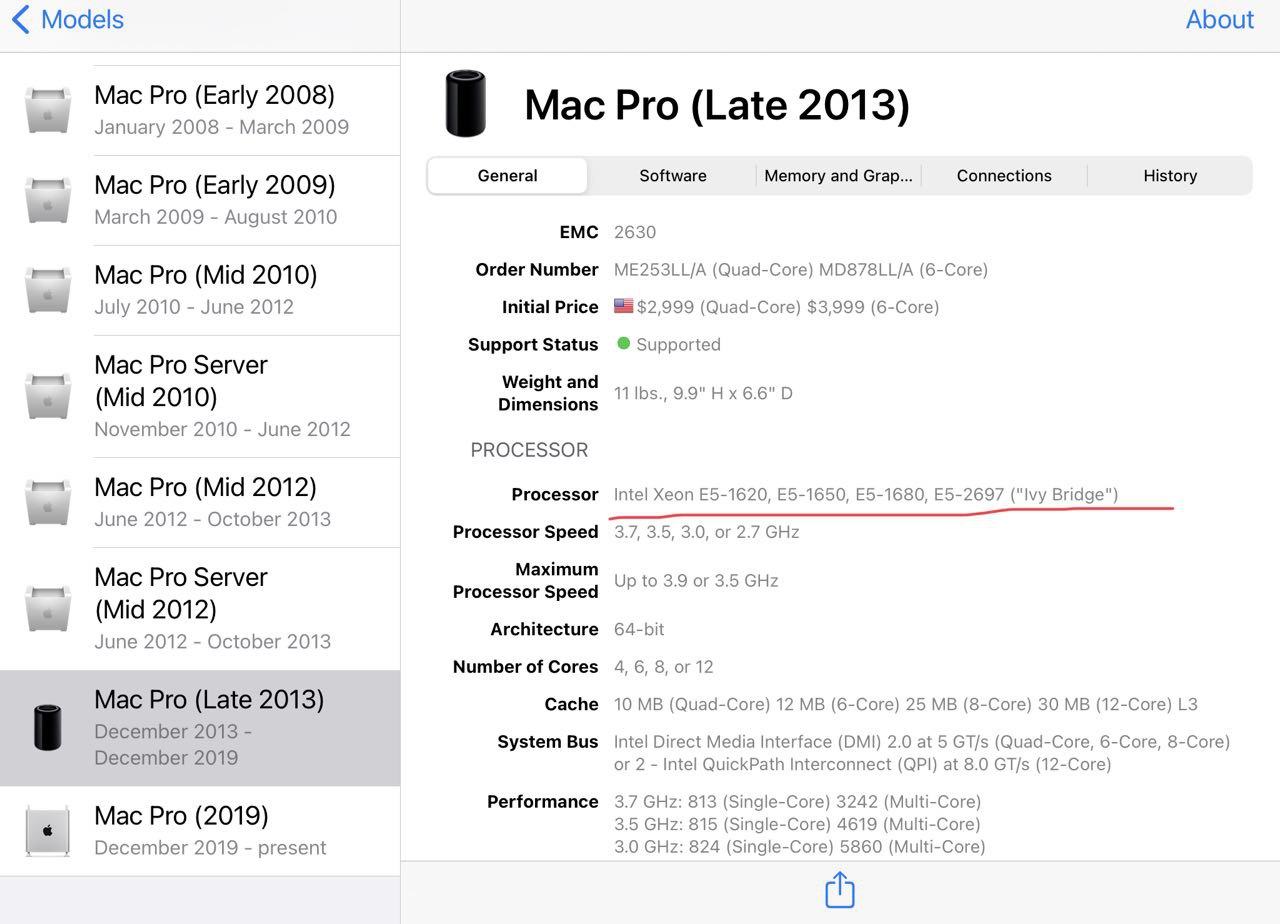Select Mac Pro (2019) row
Screen dimensions: 1280x924
click(200, 831)
